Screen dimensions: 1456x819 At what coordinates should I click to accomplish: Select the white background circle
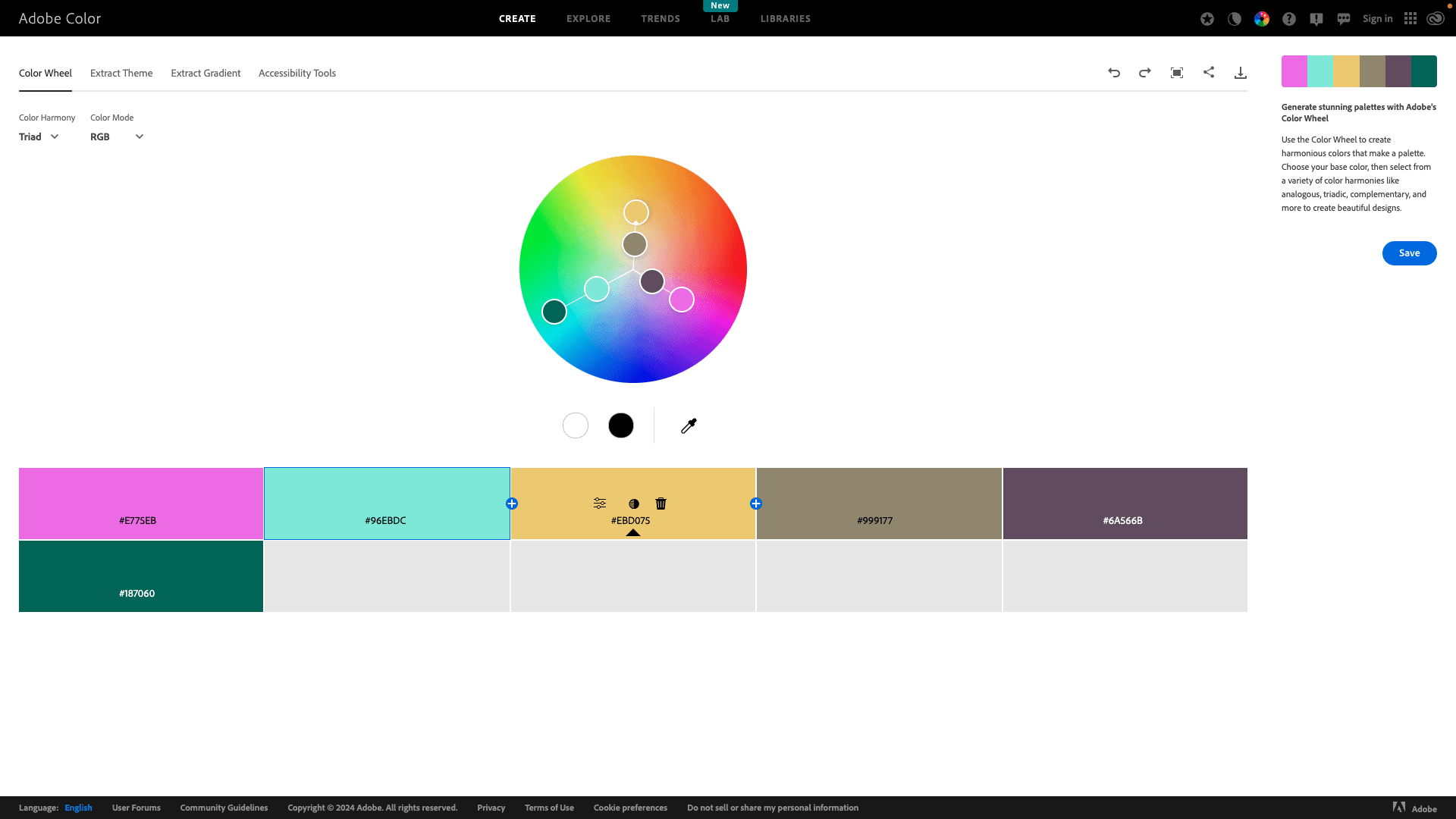(x=576, y=425)
